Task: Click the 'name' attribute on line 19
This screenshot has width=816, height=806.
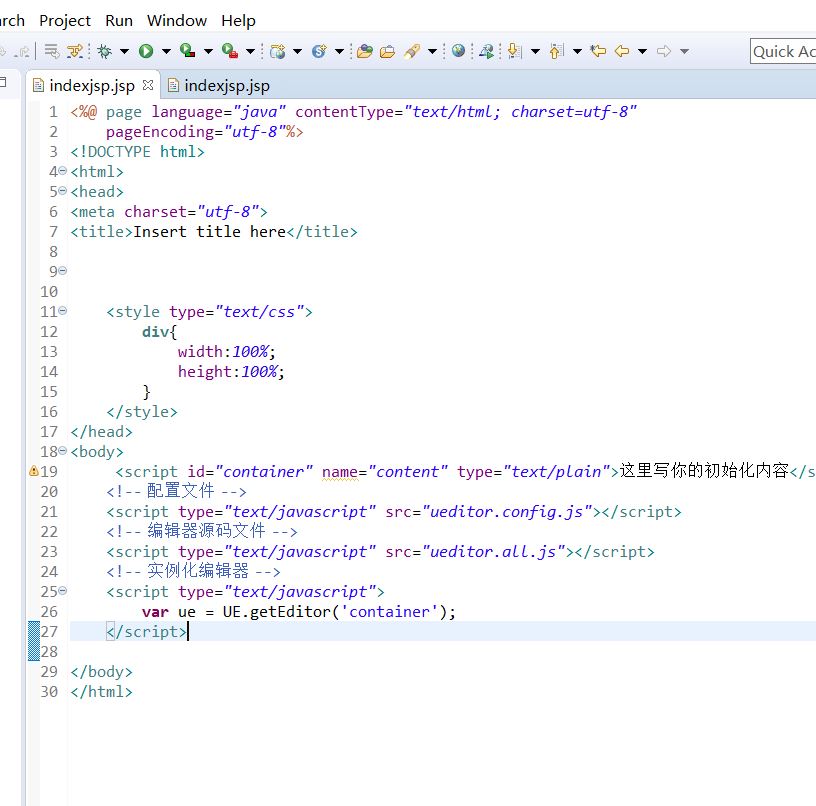Action: click(340, 472)
